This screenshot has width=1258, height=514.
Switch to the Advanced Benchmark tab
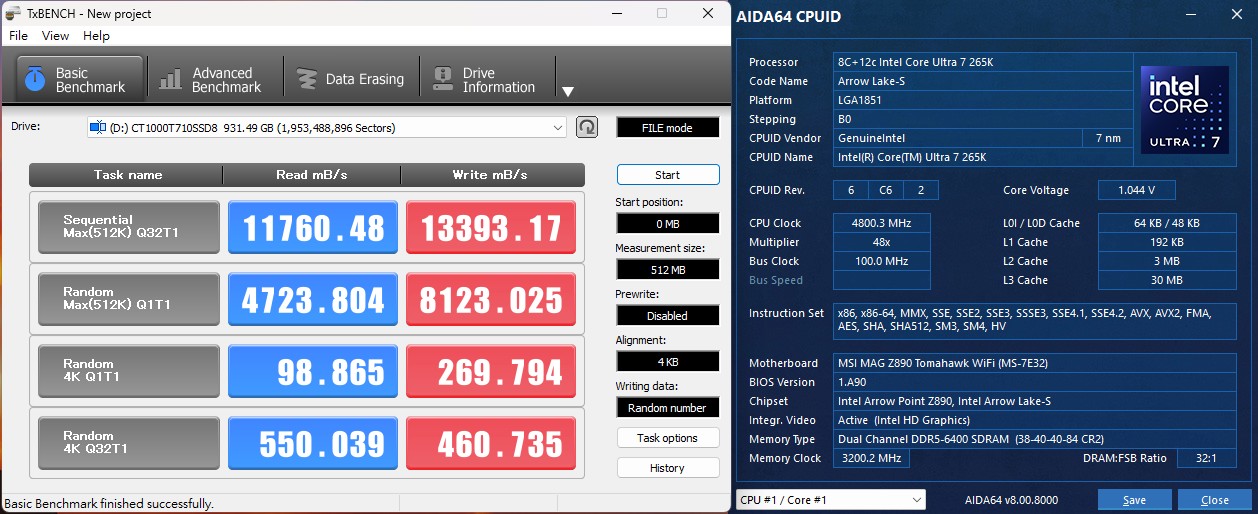pyautogui.click(x=212, y=79)
